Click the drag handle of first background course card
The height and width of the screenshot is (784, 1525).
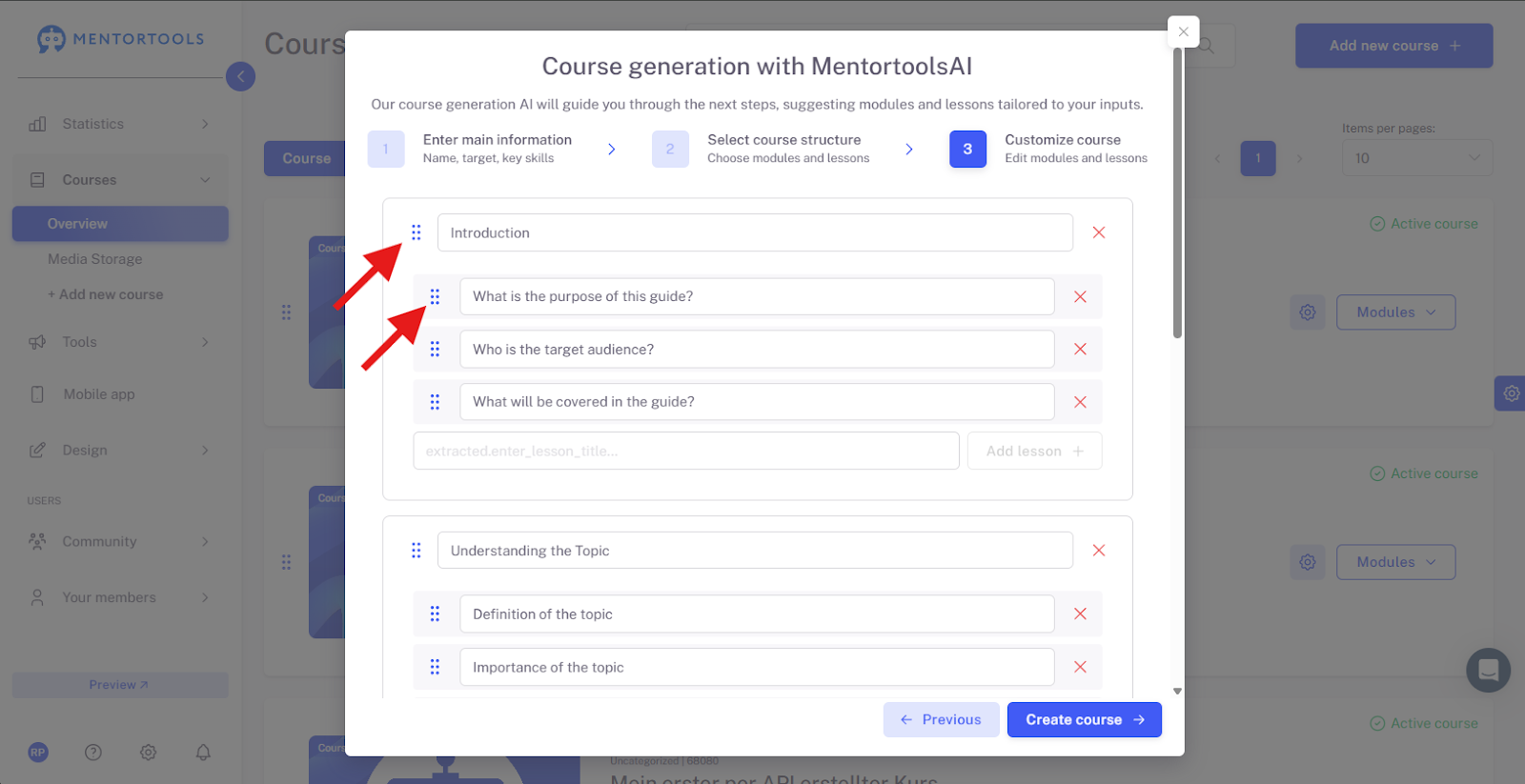tap(286, 312)
